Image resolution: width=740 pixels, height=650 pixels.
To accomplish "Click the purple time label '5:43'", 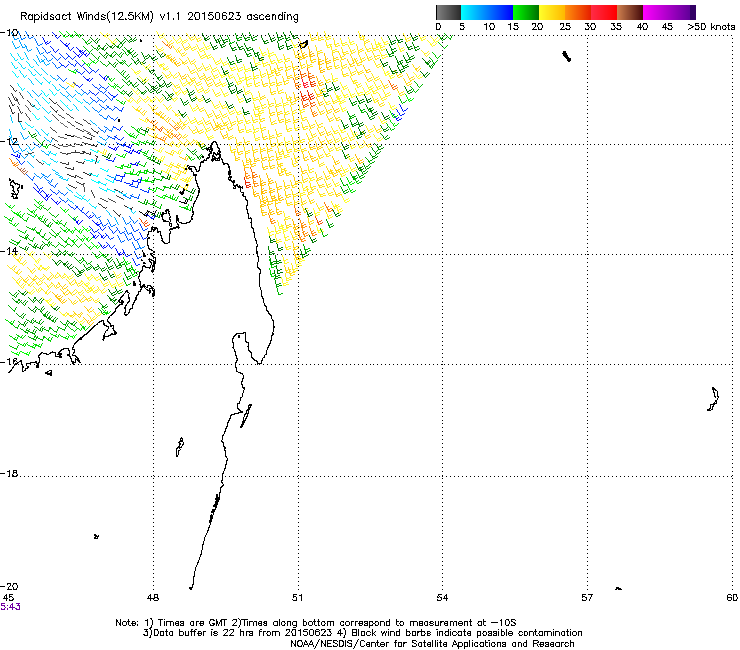I will tap(10, 607).
